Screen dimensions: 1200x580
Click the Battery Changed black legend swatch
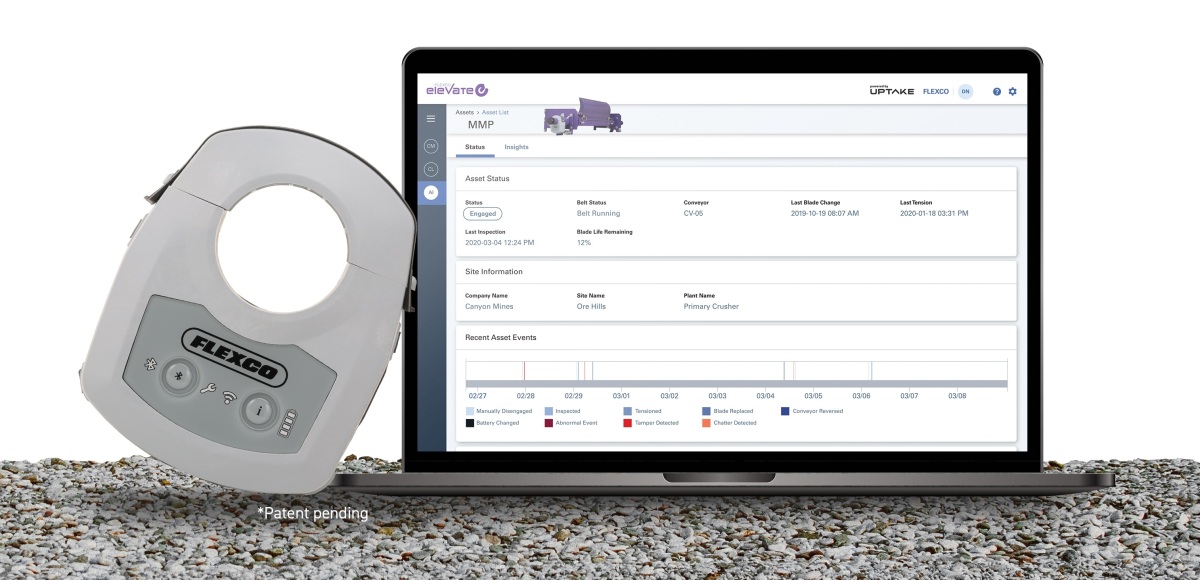[470, 423]
